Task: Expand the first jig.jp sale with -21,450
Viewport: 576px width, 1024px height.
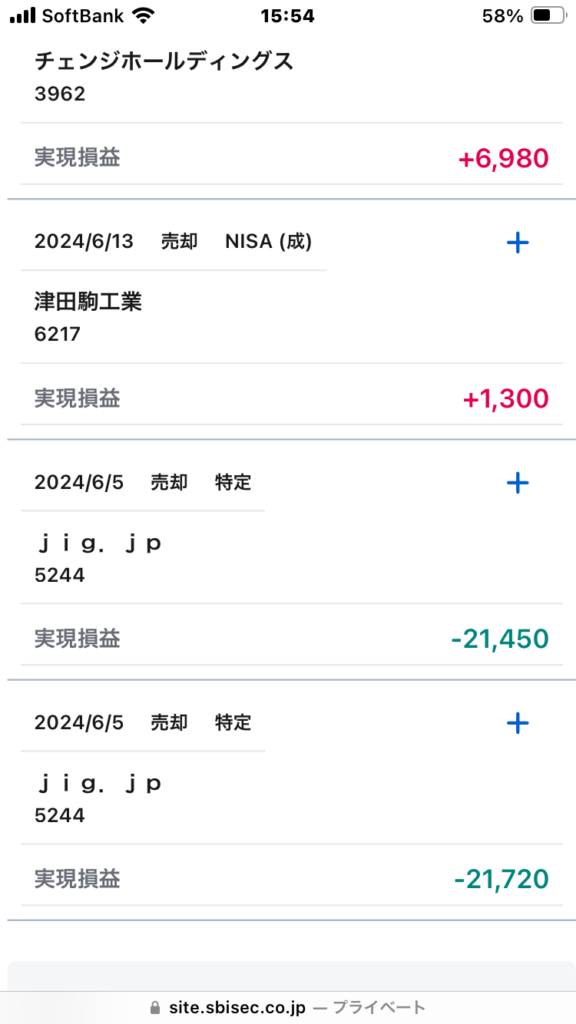Action: (517, 483)
